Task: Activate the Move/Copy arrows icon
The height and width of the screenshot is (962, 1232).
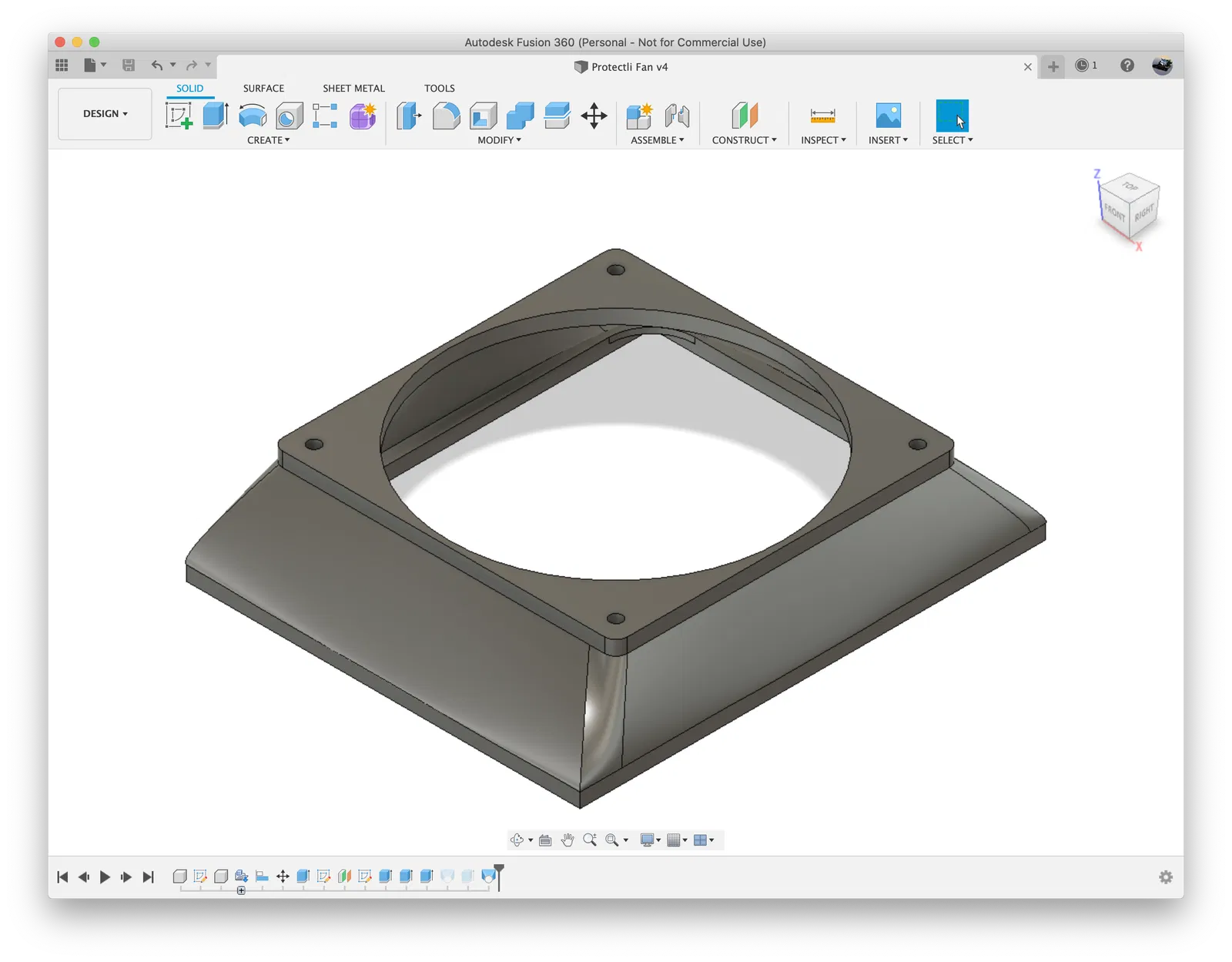Action: (594, 116)
